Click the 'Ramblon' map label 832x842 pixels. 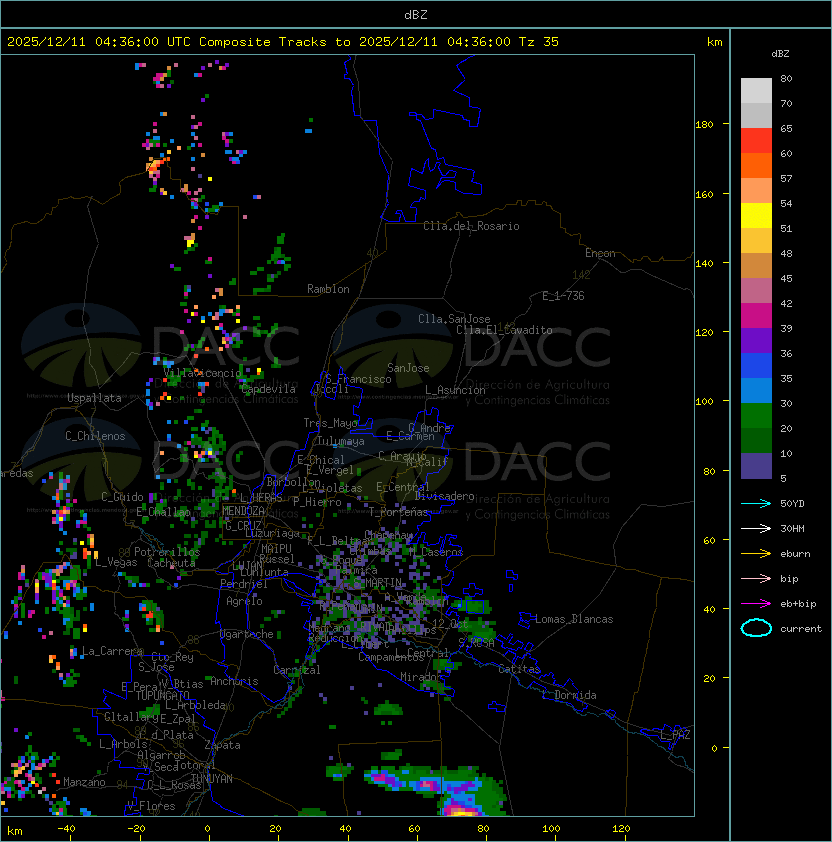pos(328,289)
